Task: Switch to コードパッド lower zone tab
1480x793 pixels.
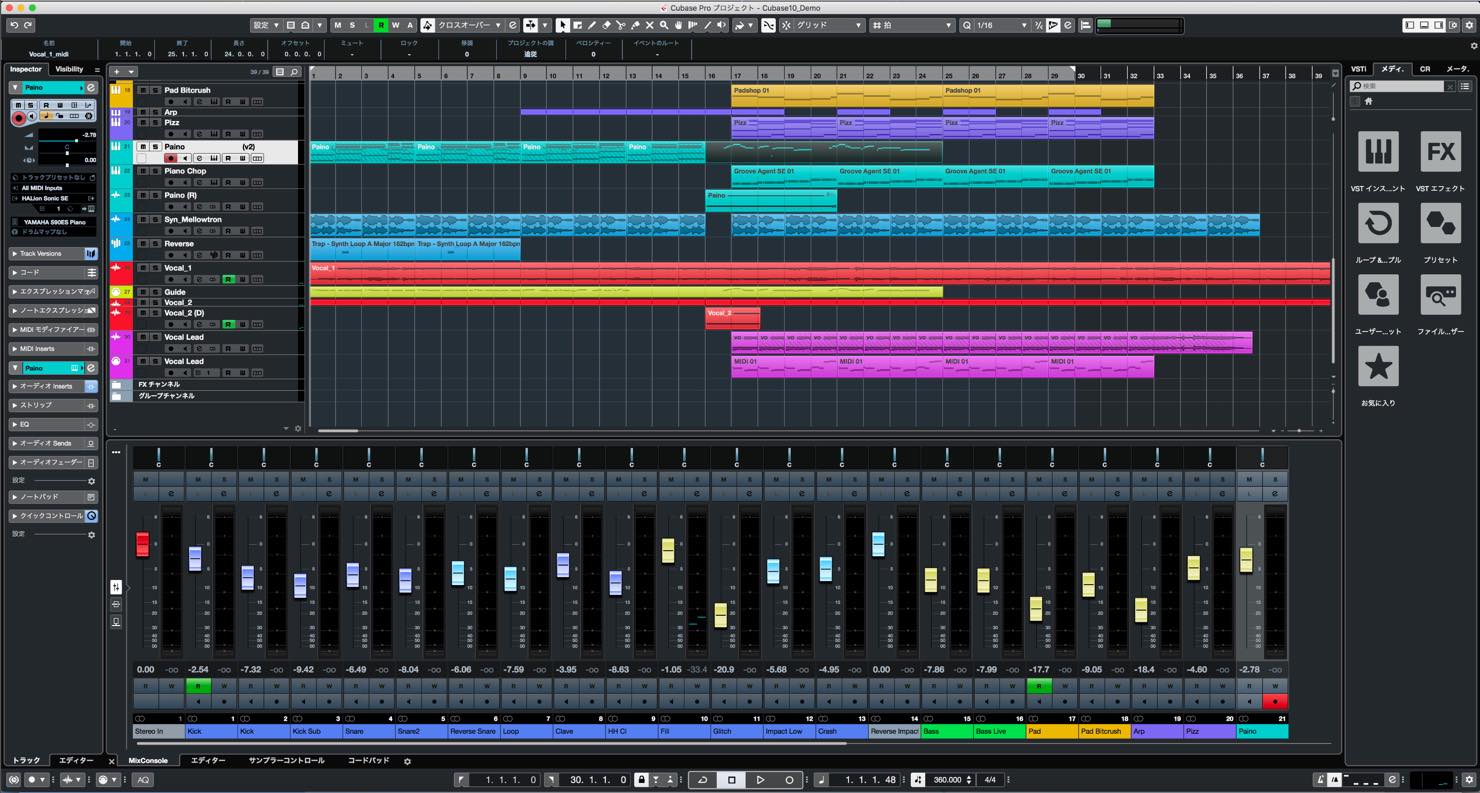Action: pos(368,761)
